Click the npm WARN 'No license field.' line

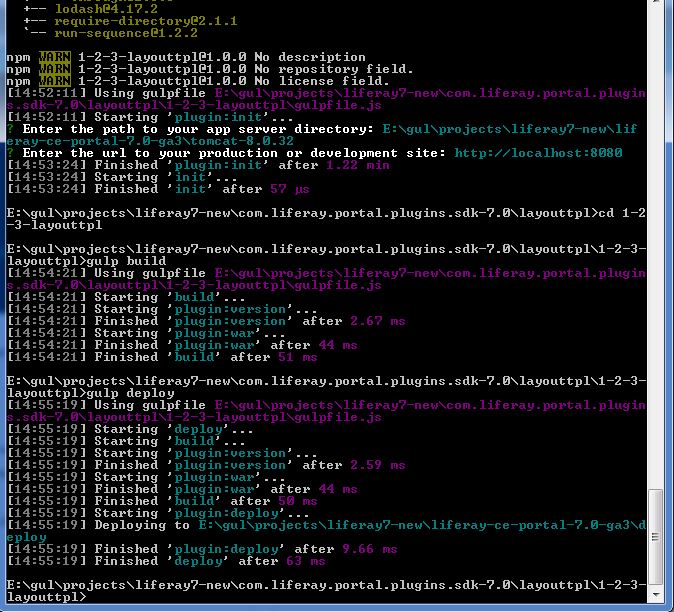point(198,81)
